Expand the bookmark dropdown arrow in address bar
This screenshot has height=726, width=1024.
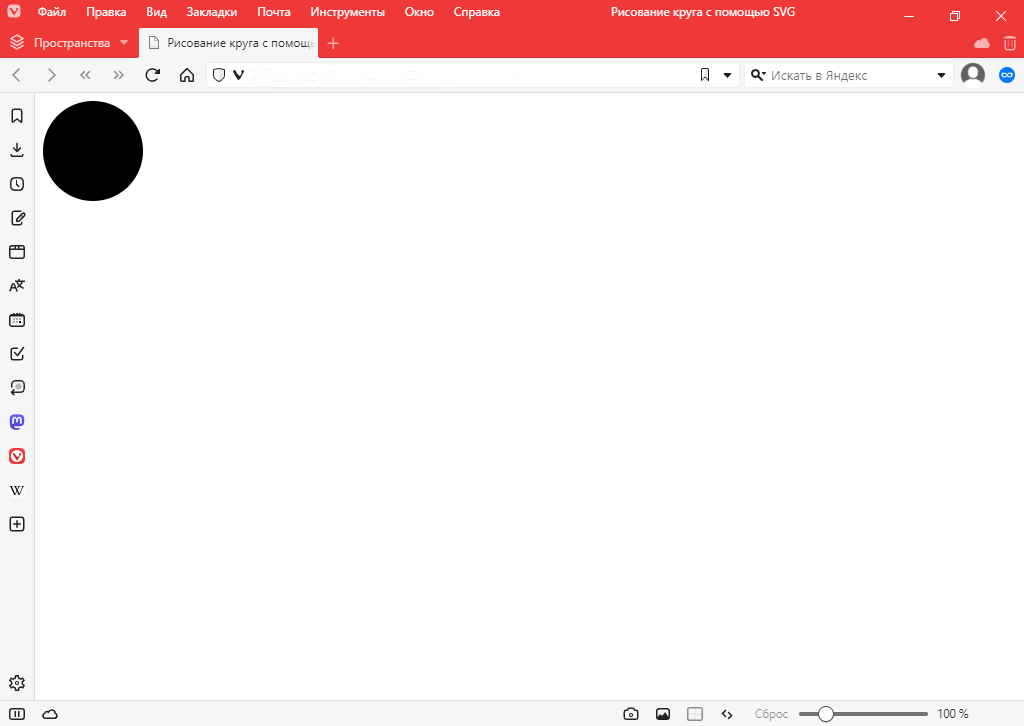pyautogui.click(x=728, y=75)
